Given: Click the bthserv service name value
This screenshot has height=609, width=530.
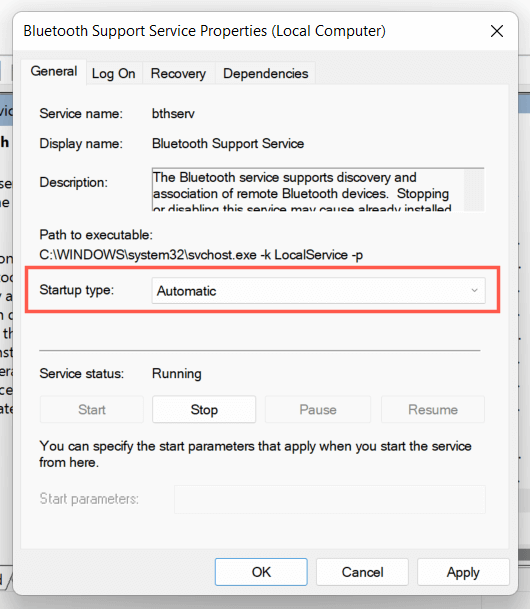Looking at the screenshot, I should (x=173, y=114).
